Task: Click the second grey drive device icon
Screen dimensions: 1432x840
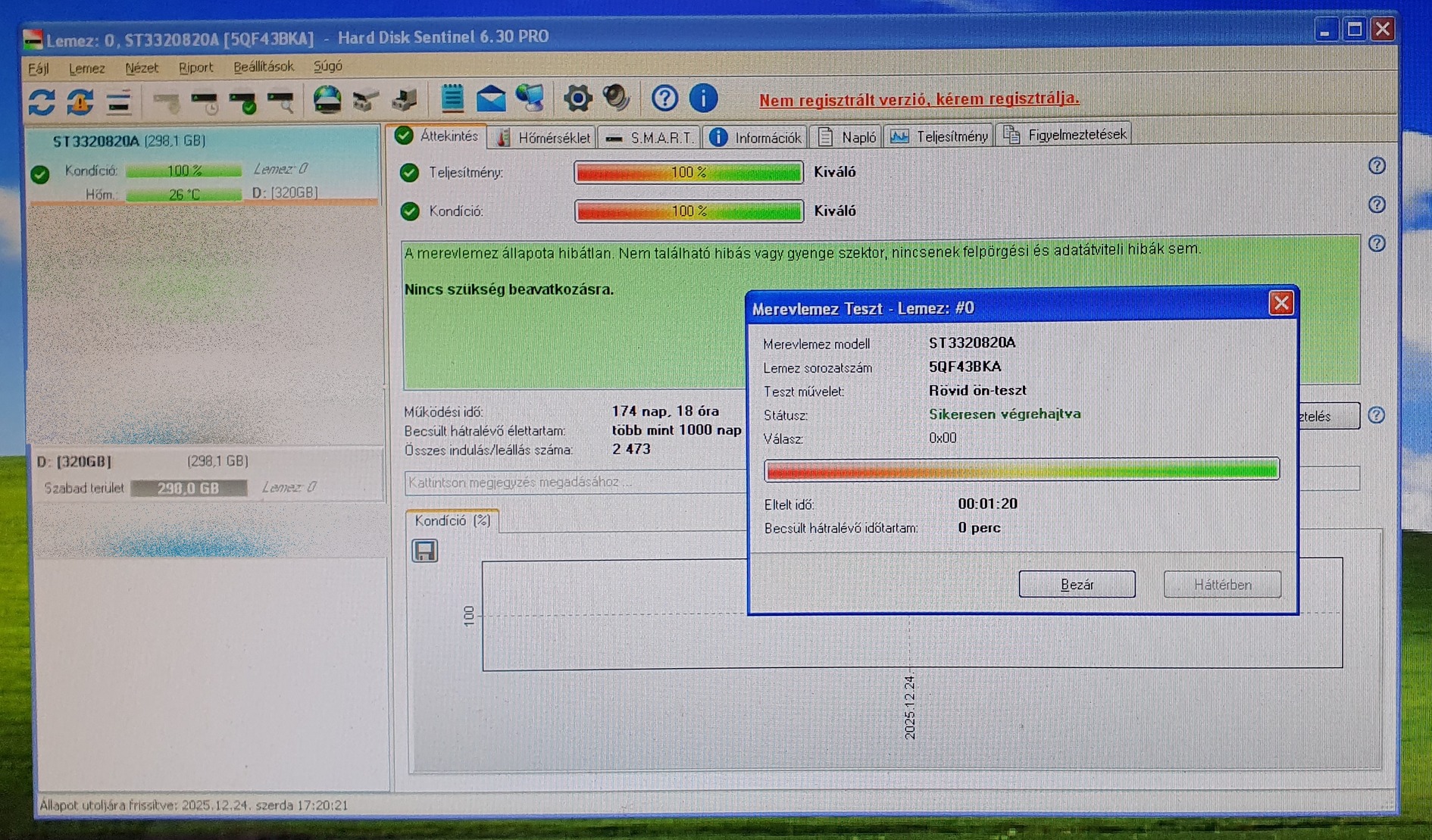Action: 404,100
